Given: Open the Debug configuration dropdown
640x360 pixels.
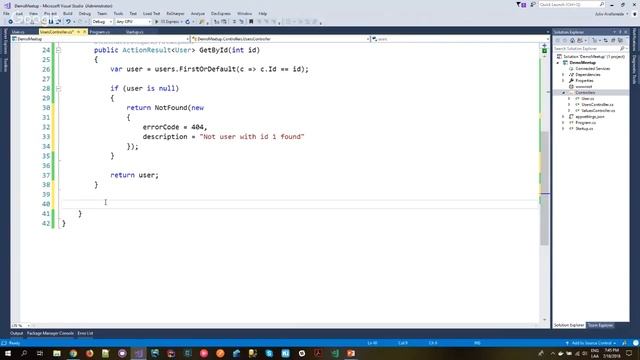Looking at the screenshot, I should 102,22.
